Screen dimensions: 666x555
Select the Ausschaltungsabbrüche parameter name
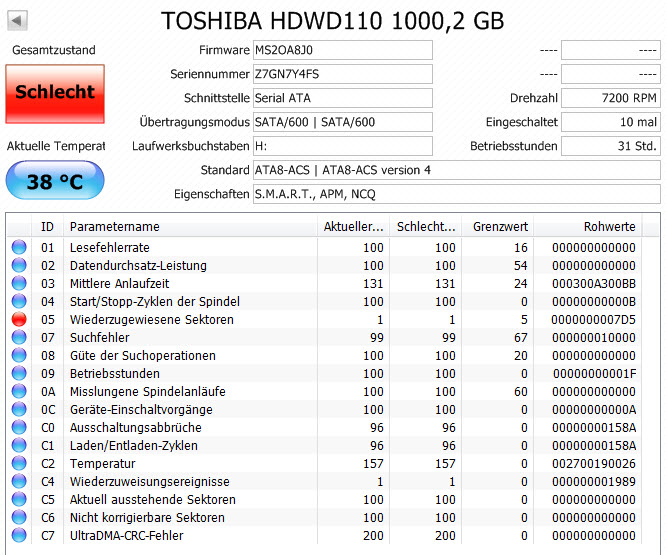pos(135,427)
